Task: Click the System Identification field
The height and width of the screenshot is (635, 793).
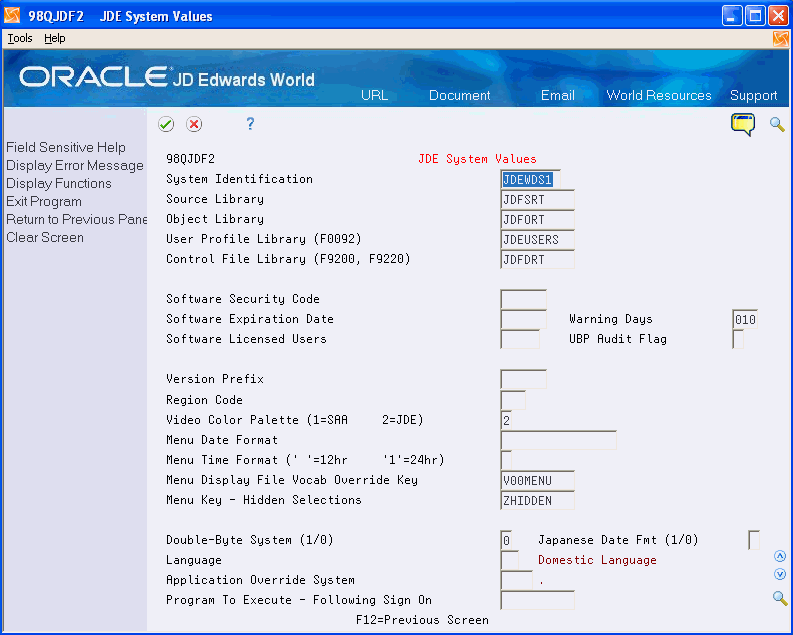Action: tap(531, 179)
